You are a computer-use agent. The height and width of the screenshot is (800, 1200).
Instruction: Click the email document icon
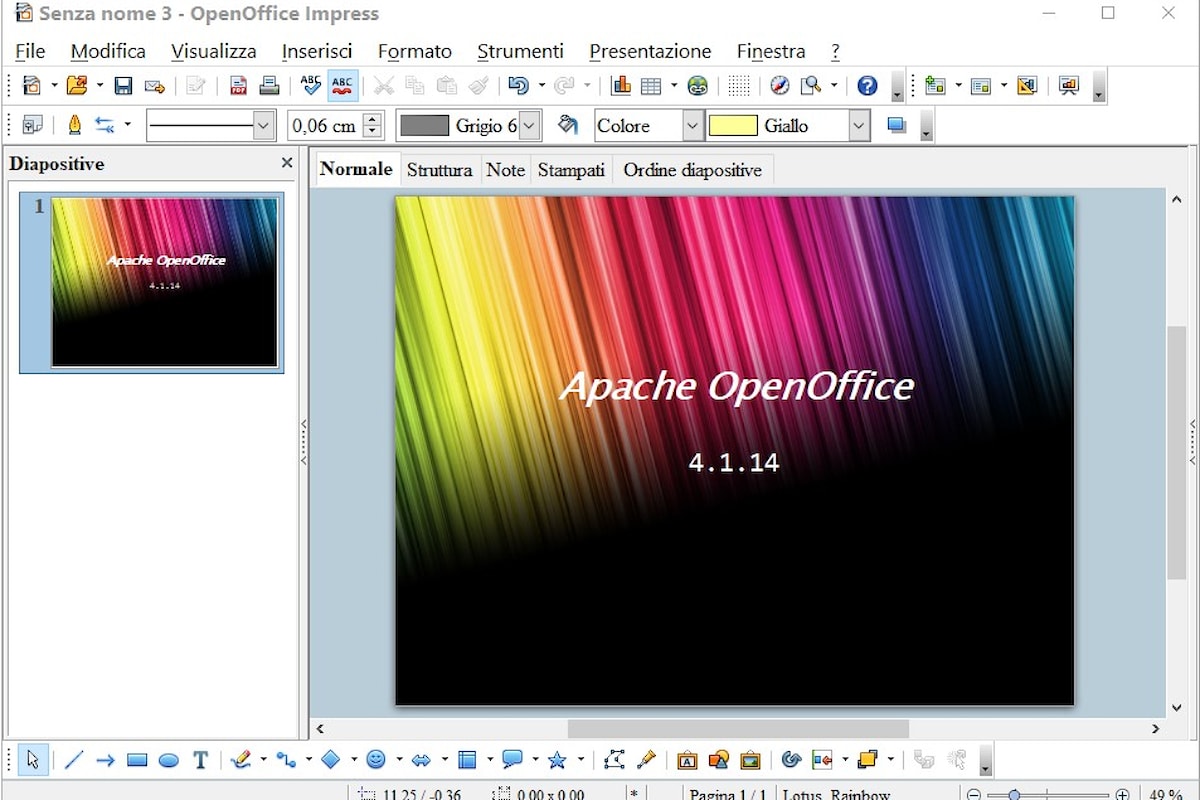(x=154, y=86)
